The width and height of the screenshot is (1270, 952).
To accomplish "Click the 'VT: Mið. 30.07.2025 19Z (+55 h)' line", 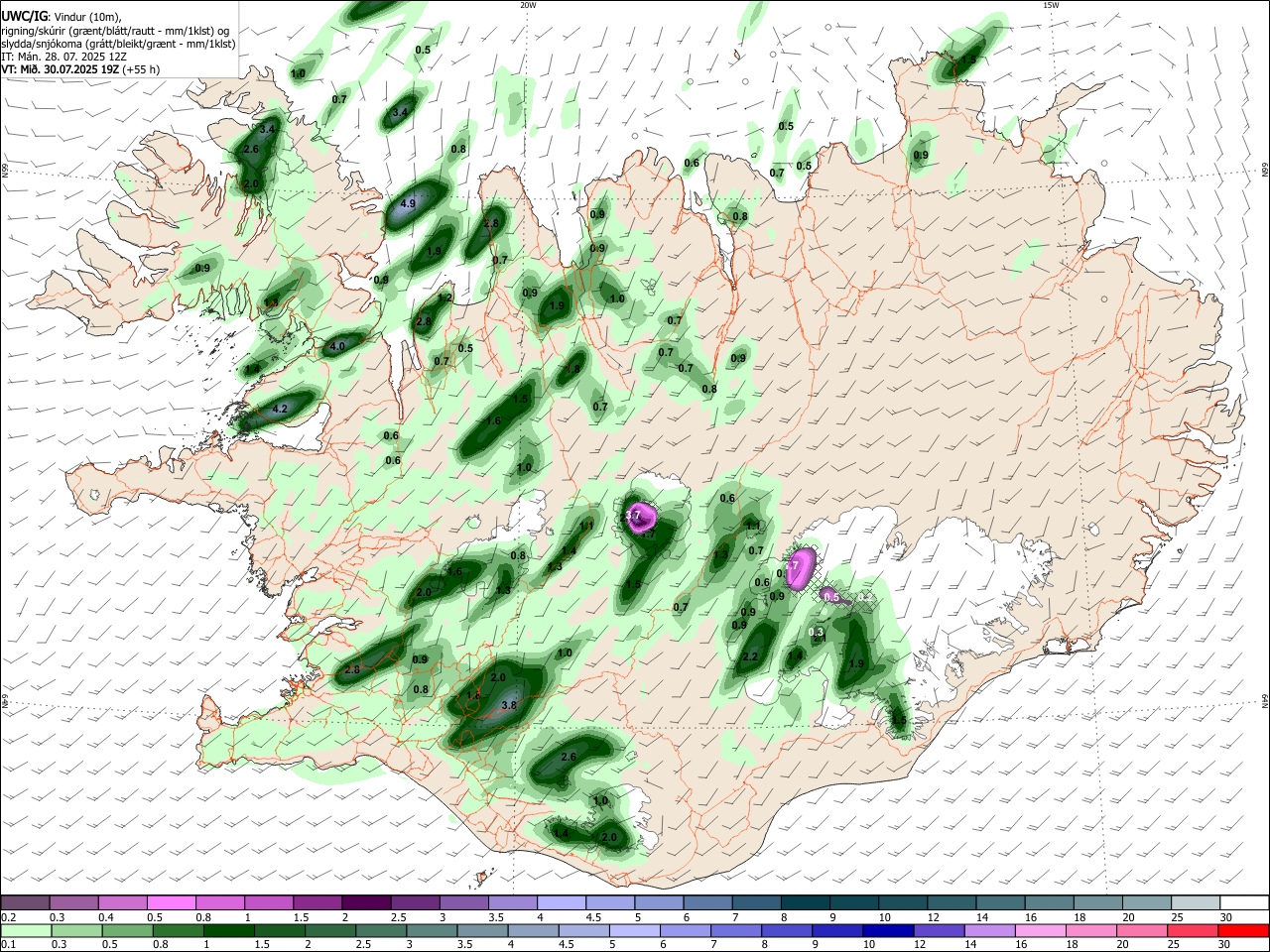I will pos(80,69).
